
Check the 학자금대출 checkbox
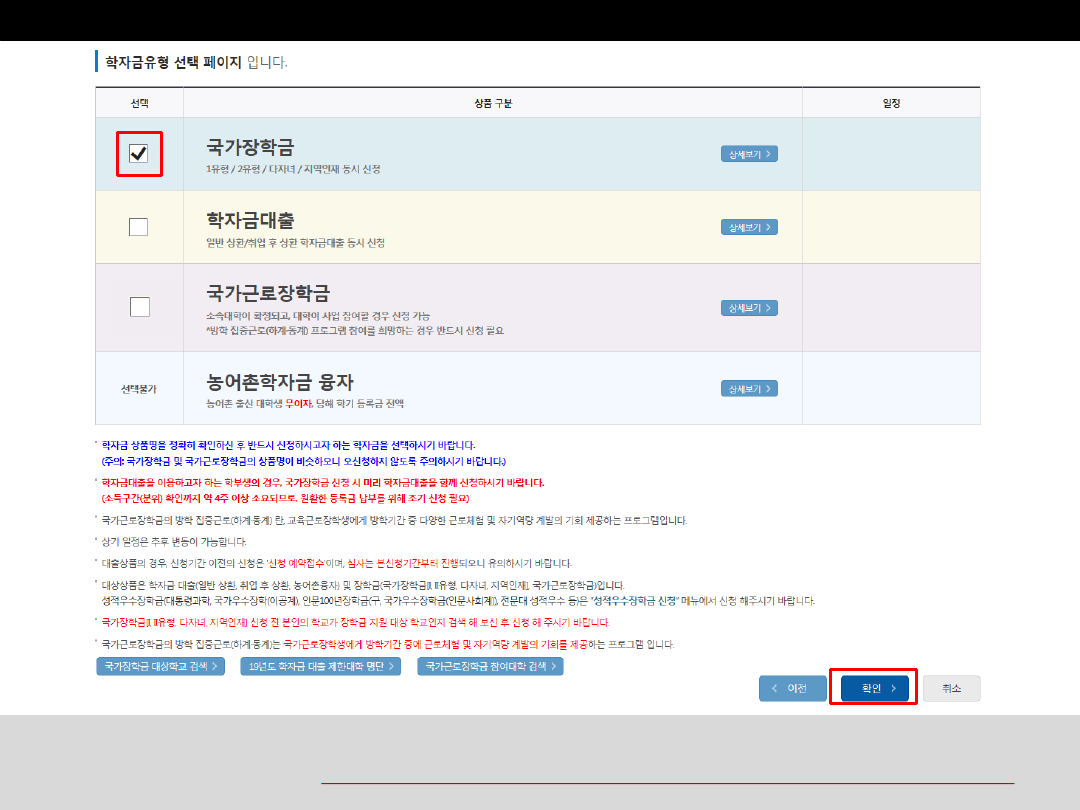tap(139, 227)
